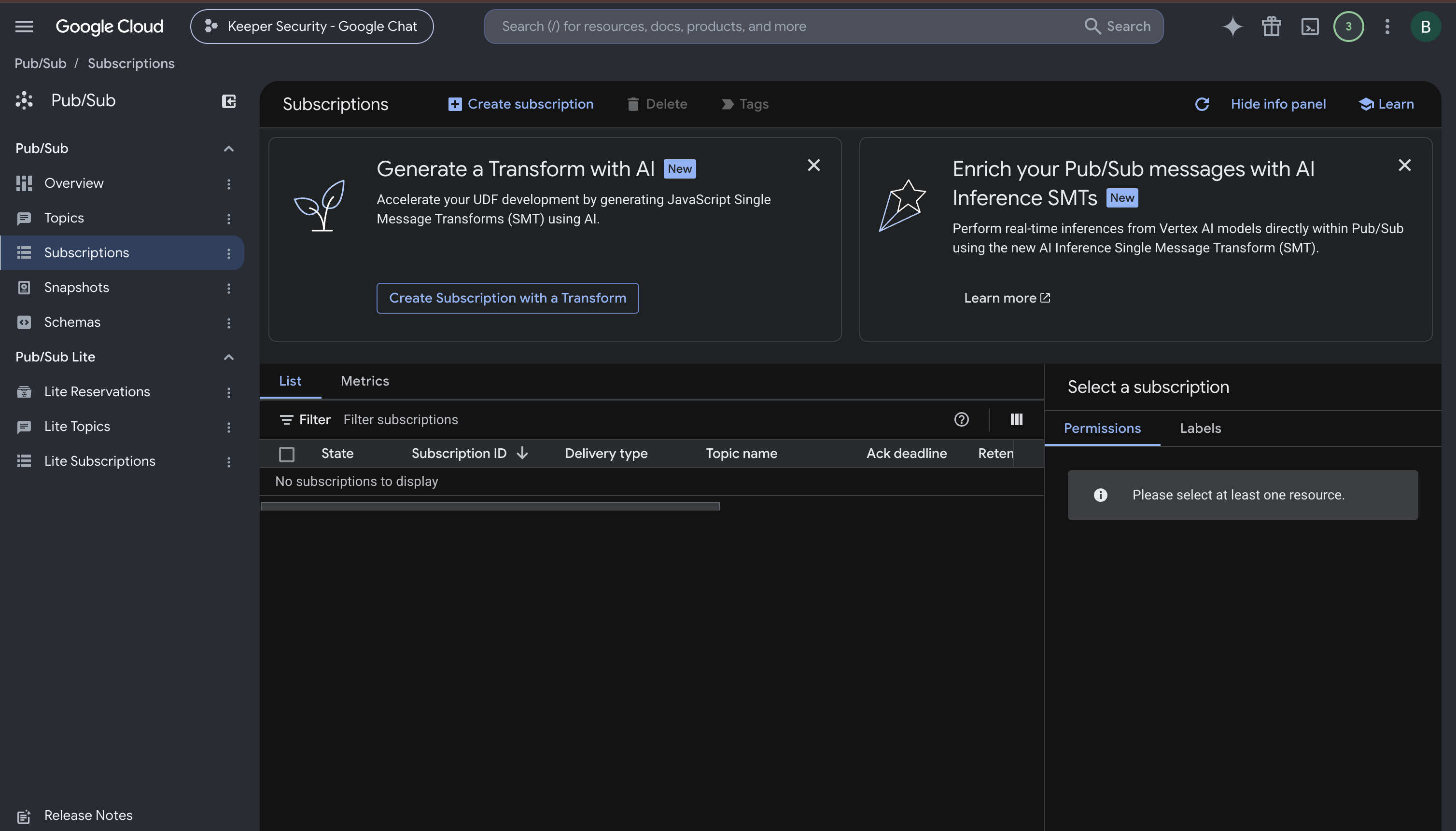Screen dimensions: 1456x831
Task: Activate Cloud Shell terminal icon
Action: (x=1310, y=26)
